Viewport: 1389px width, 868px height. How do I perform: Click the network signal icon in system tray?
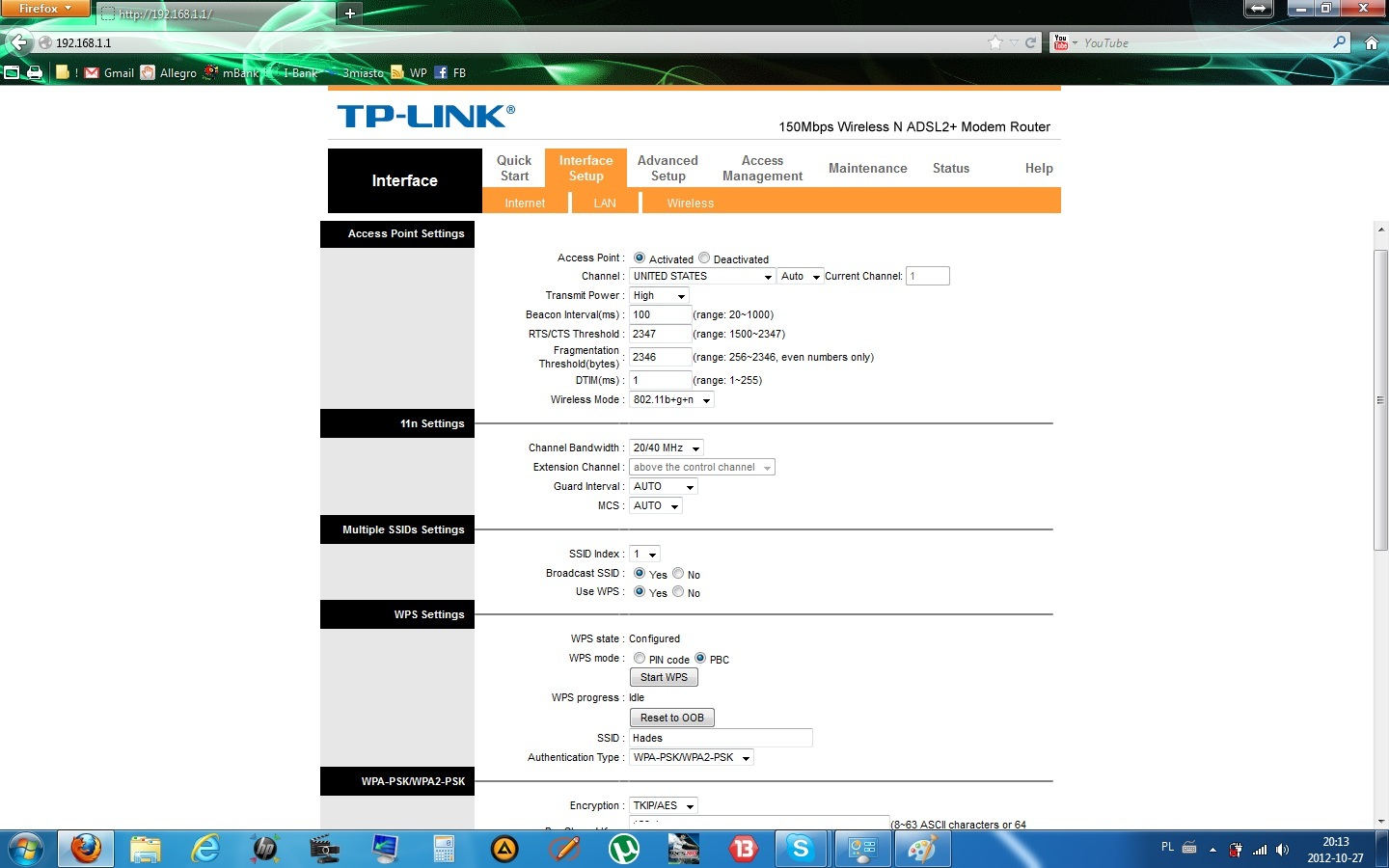pos(1260,850)
